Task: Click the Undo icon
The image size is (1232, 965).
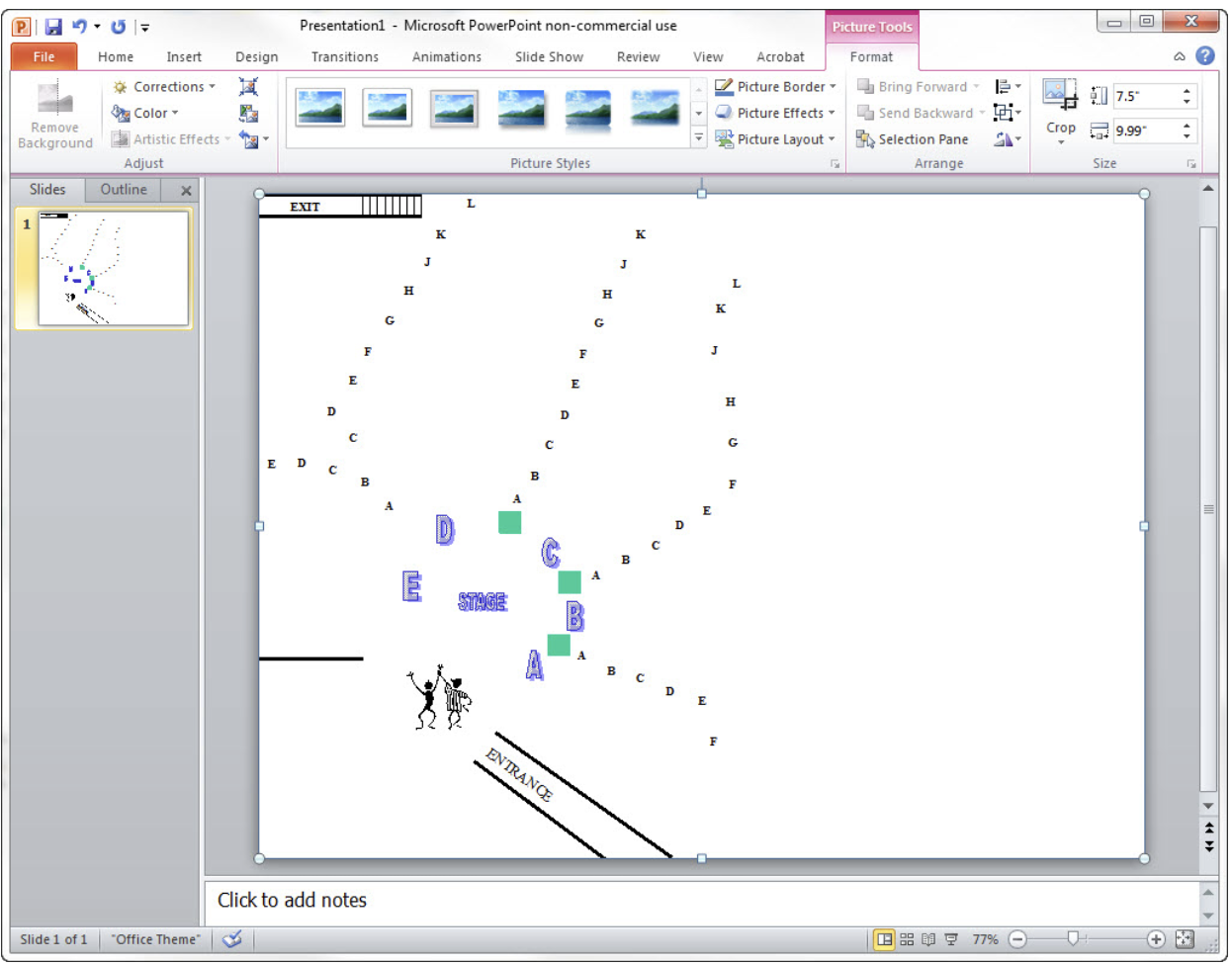Action: coord(79,27)
